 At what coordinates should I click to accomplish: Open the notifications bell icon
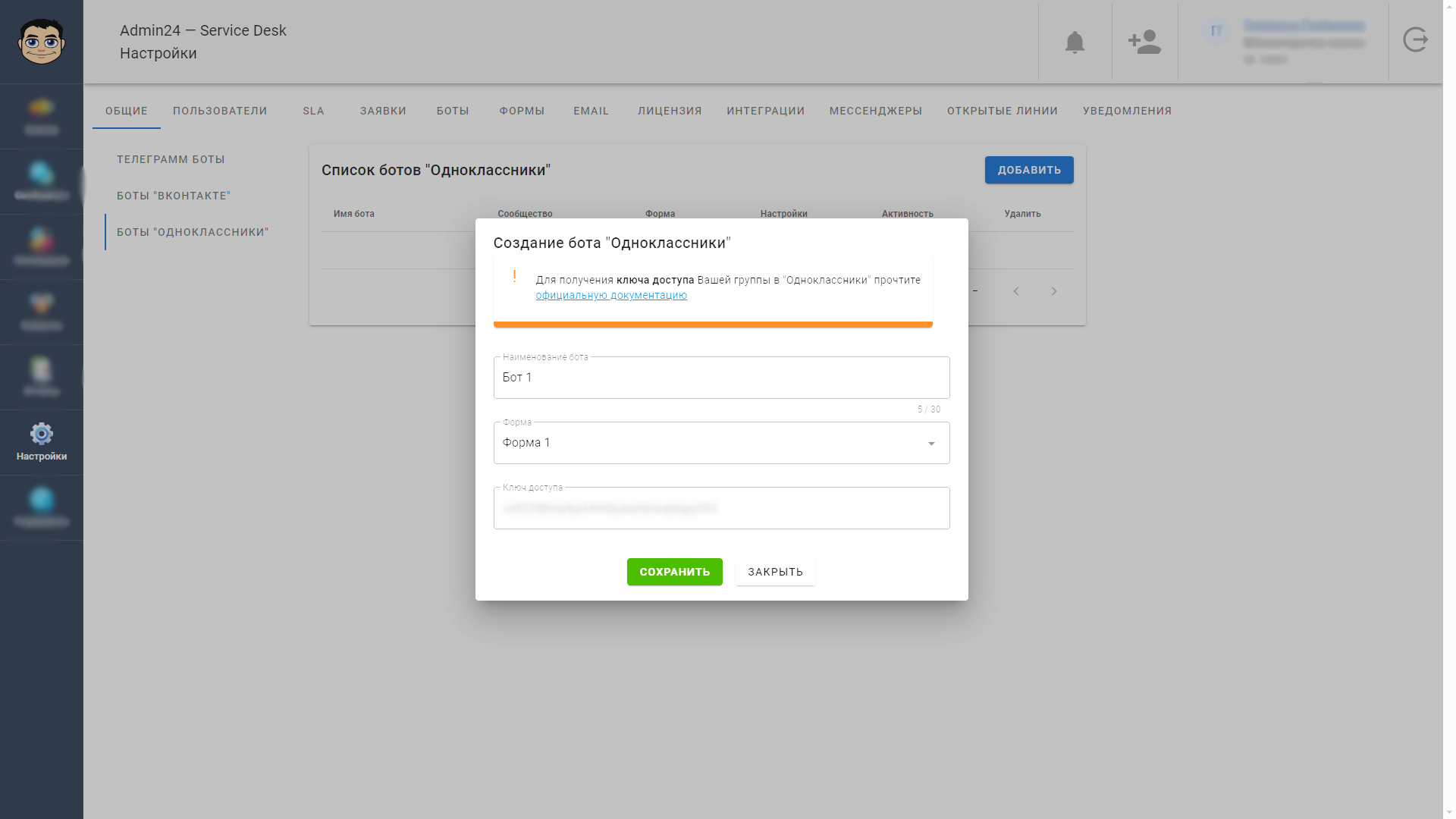1075,42
